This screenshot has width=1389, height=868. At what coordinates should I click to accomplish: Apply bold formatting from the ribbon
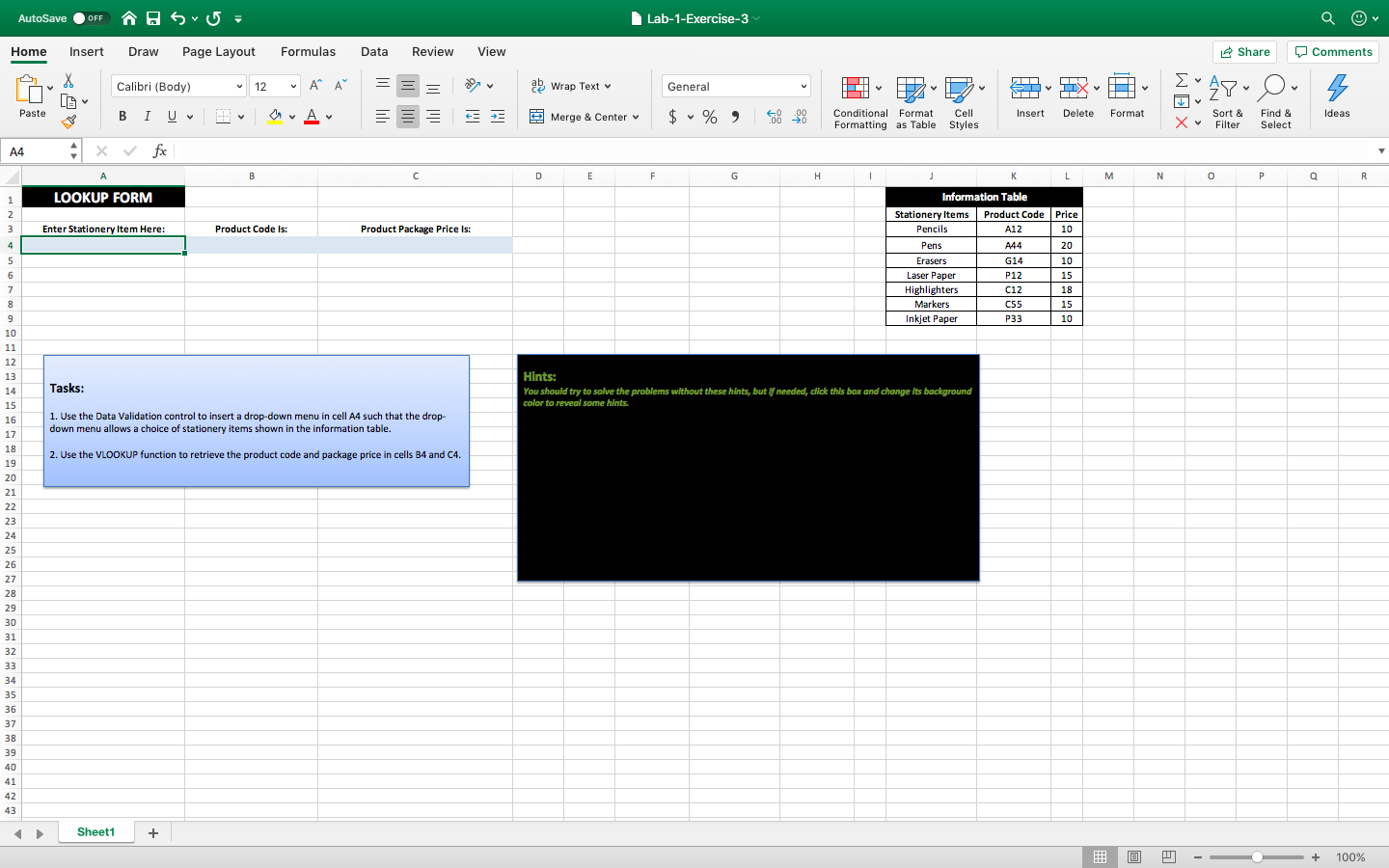[x=122, y=116]
